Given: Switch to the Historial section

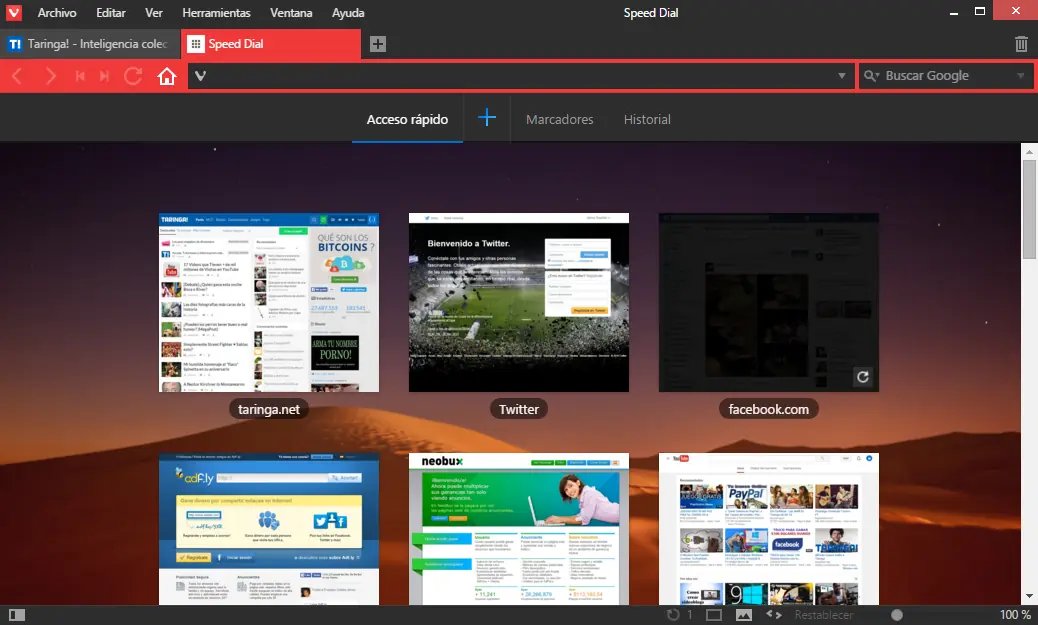Looking at the screenshot, I should click(x=647, y=119).
